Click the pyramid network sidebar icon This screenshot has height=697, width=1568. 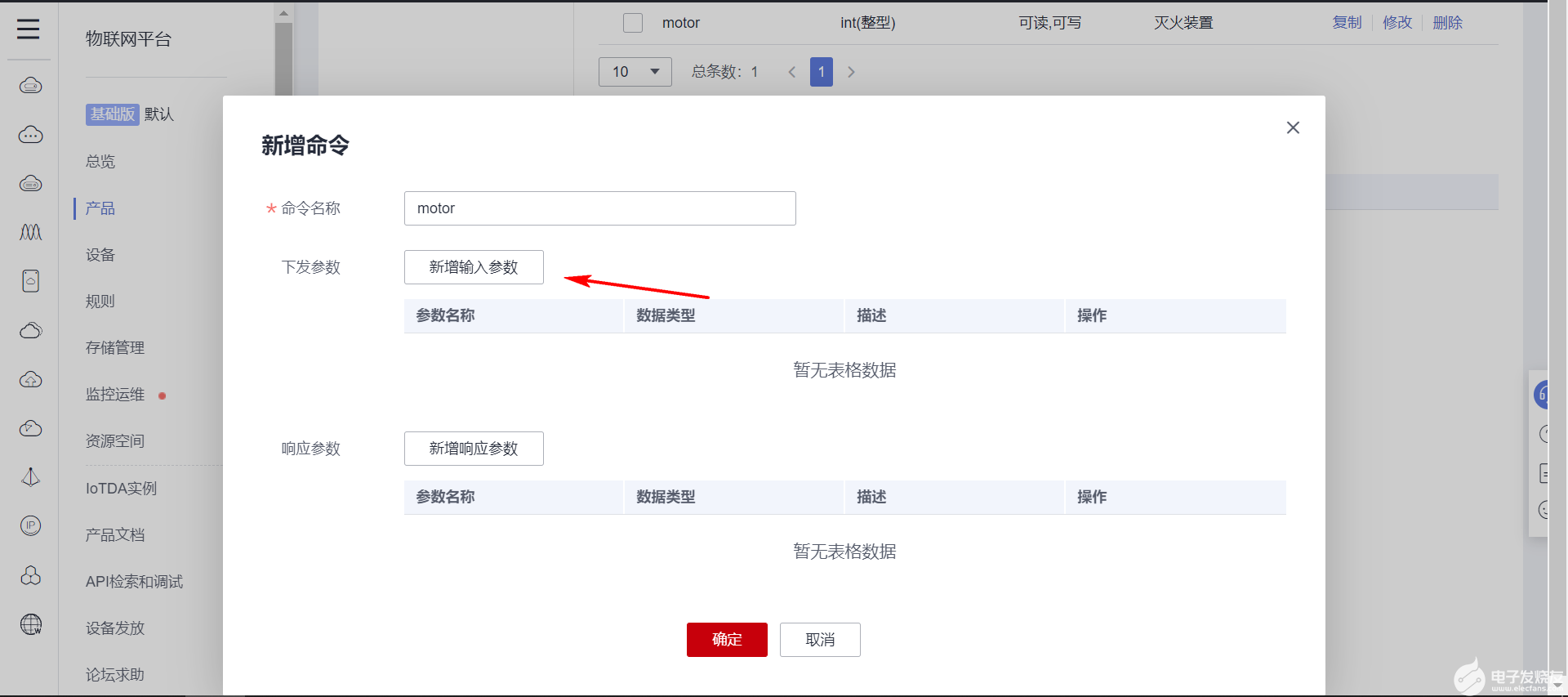tap(30, 477)
